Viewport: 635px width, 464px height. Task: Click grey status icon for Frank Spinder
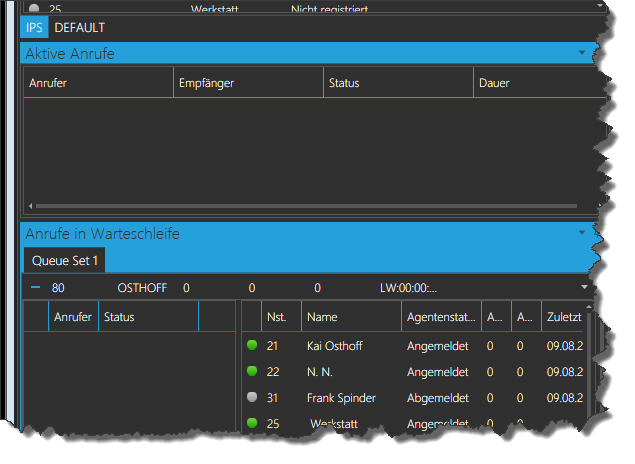point(252,397)
